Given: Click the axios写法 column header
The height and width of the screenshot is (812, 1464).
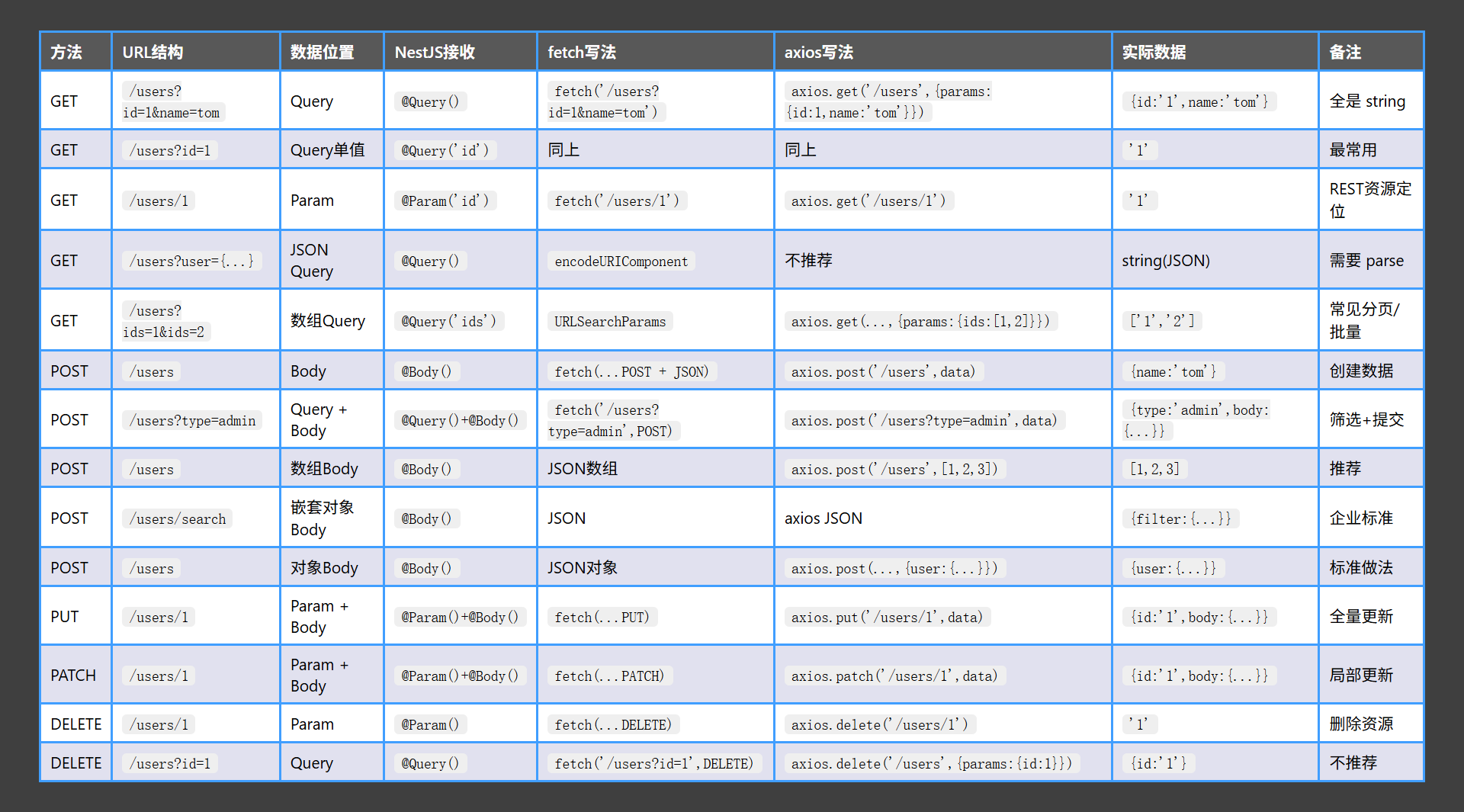Looking at the screenshot, I should coord(943,52).
